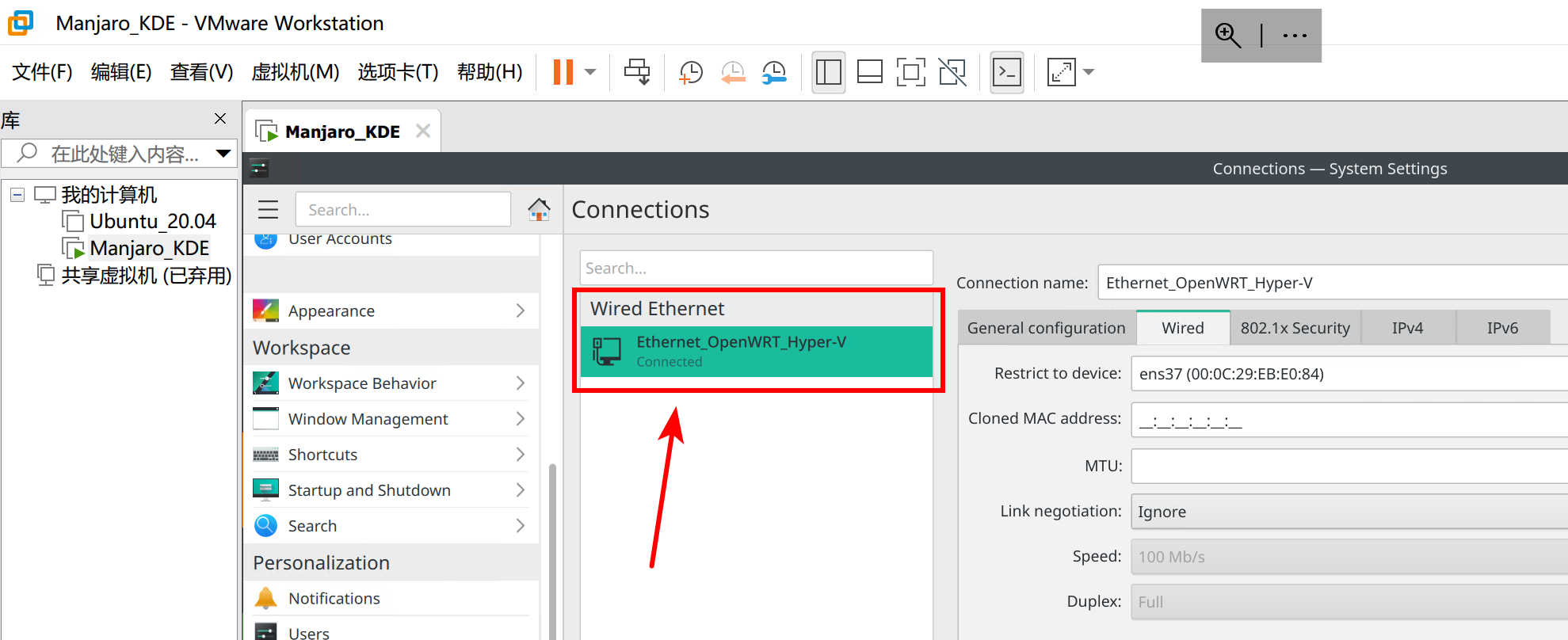1568x640 pixels.
Task: Click the zoom magnifier icon
Action: (1228, 35)
